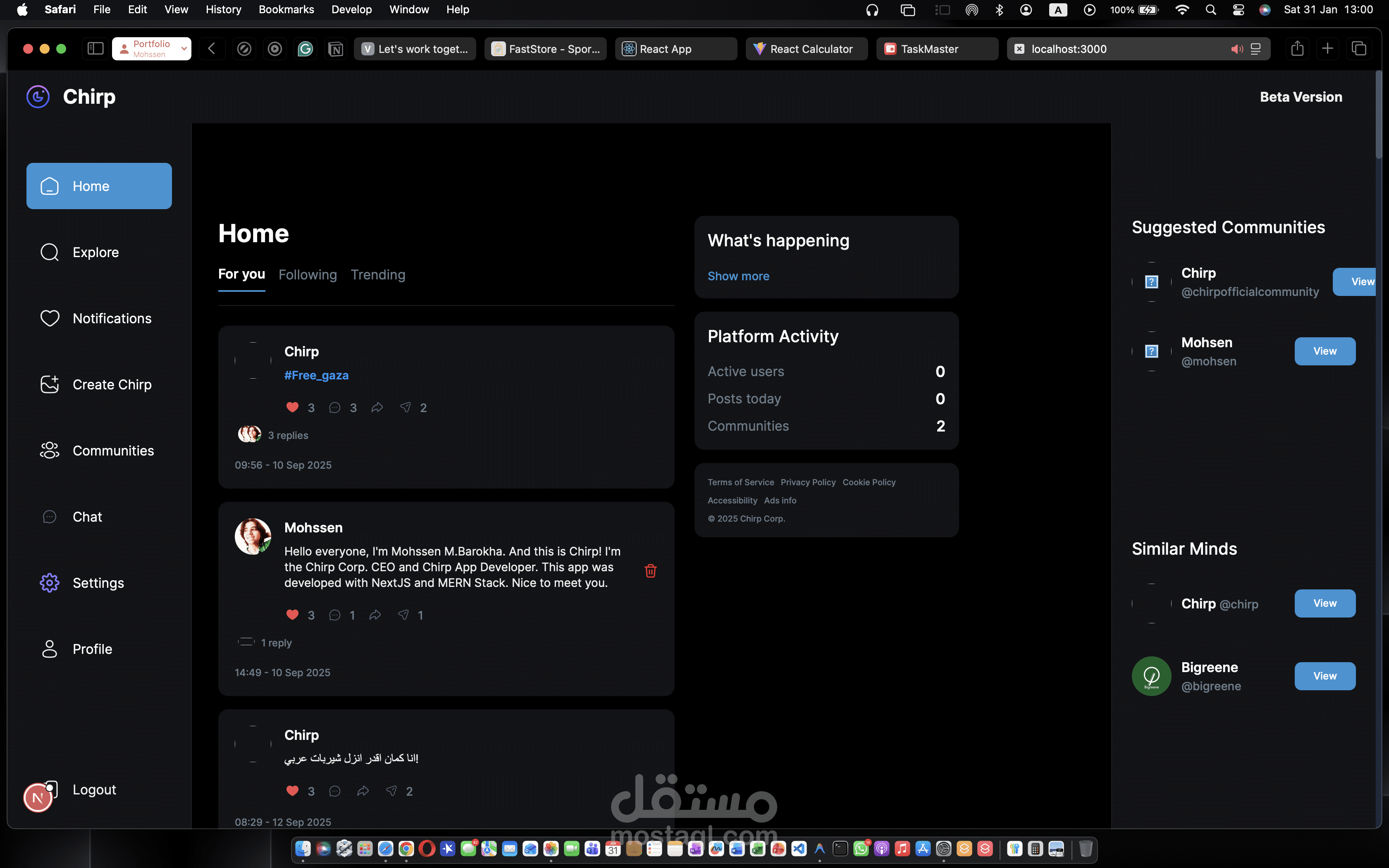Click the repost arrow on #Free_gaza post
1389x868 pixels.
coord(377,408)
